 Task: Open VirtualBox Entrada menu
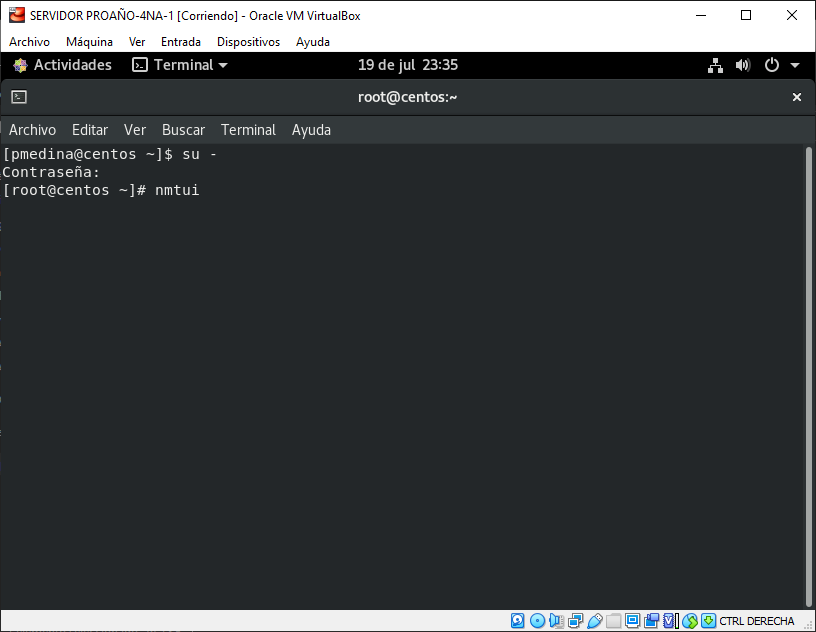coord(181,42)
